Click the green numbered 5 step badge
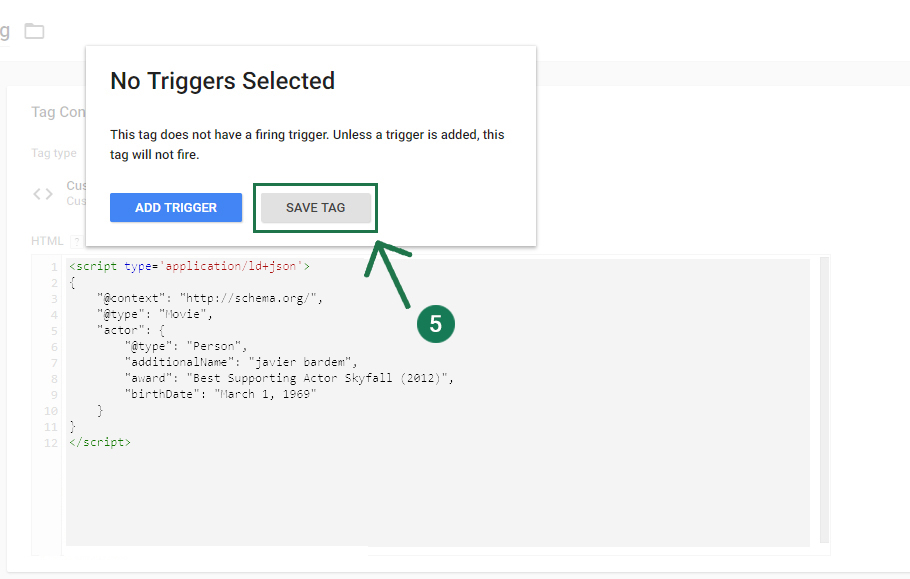The height and width of the screenshot is (579, 910). (x=435, y=324)
